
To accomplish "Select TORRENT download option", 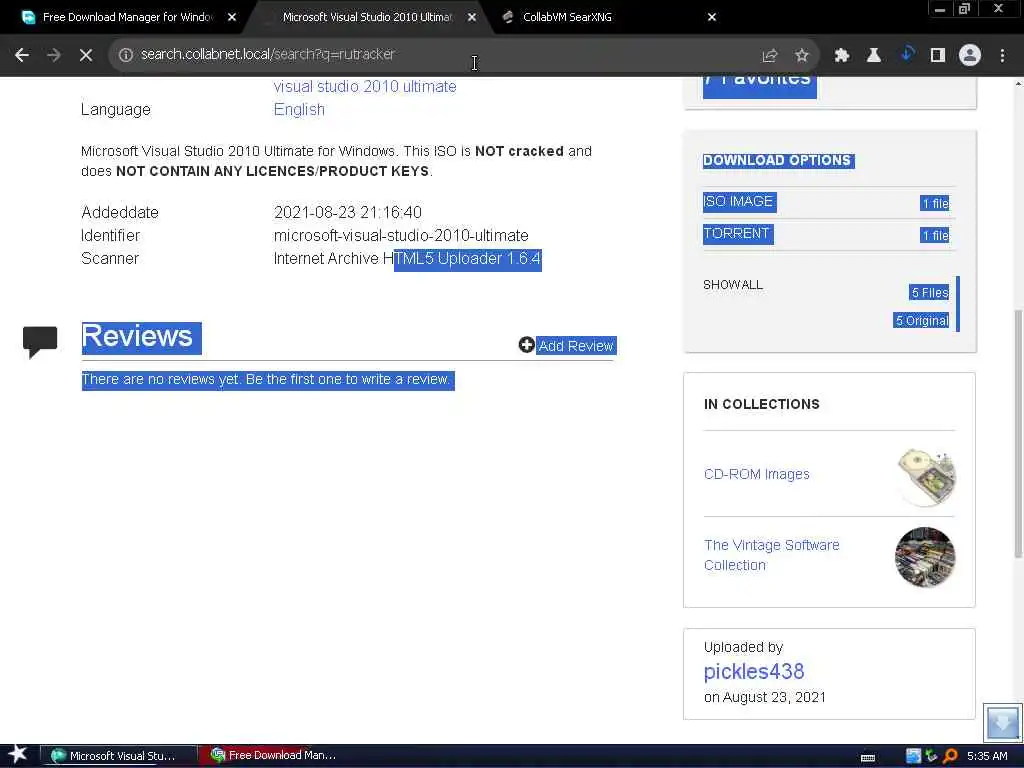I will point(737,233).
